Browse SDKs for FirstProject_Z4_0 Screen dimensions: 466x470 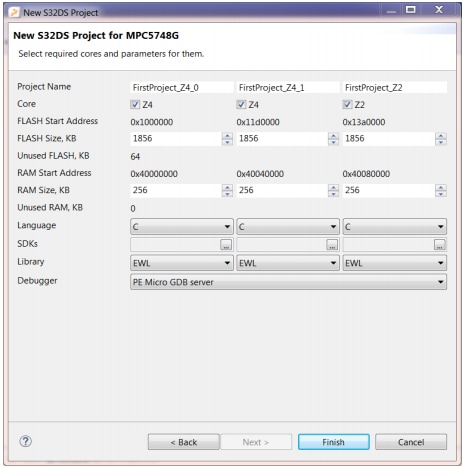[x=226, y=245]
